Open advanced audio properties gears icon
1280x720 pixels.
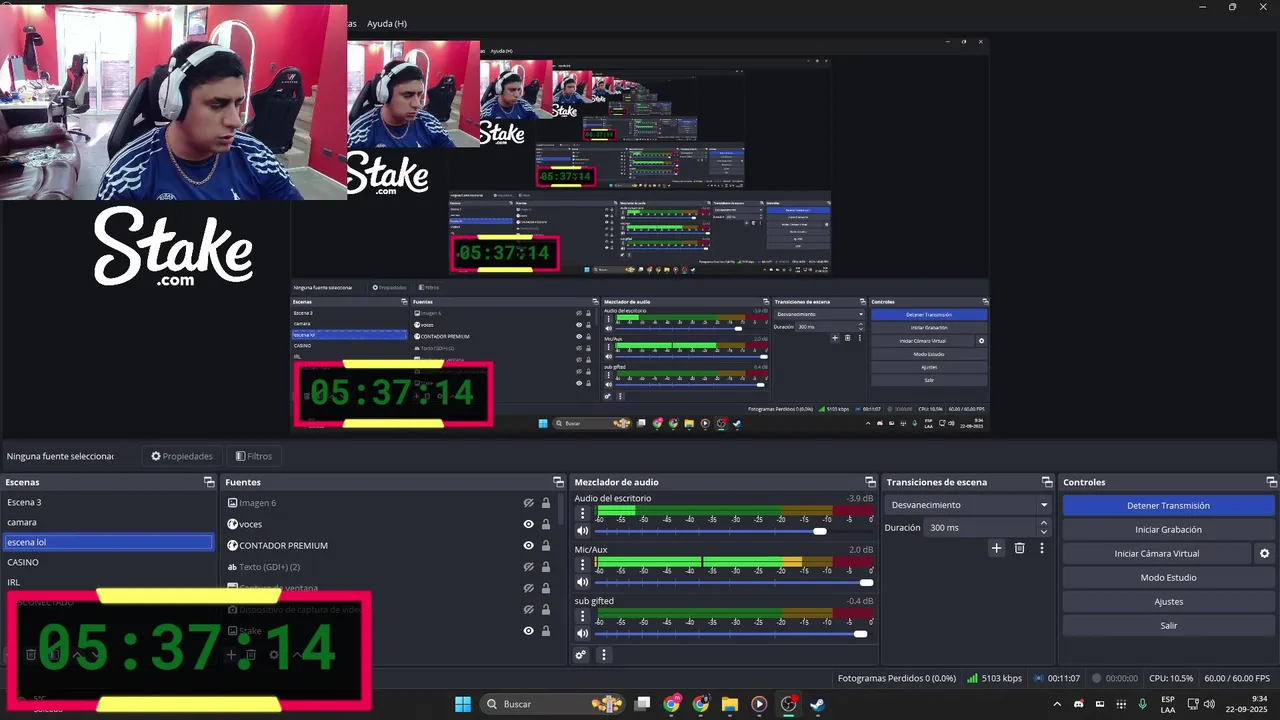[x=580, y=655]
